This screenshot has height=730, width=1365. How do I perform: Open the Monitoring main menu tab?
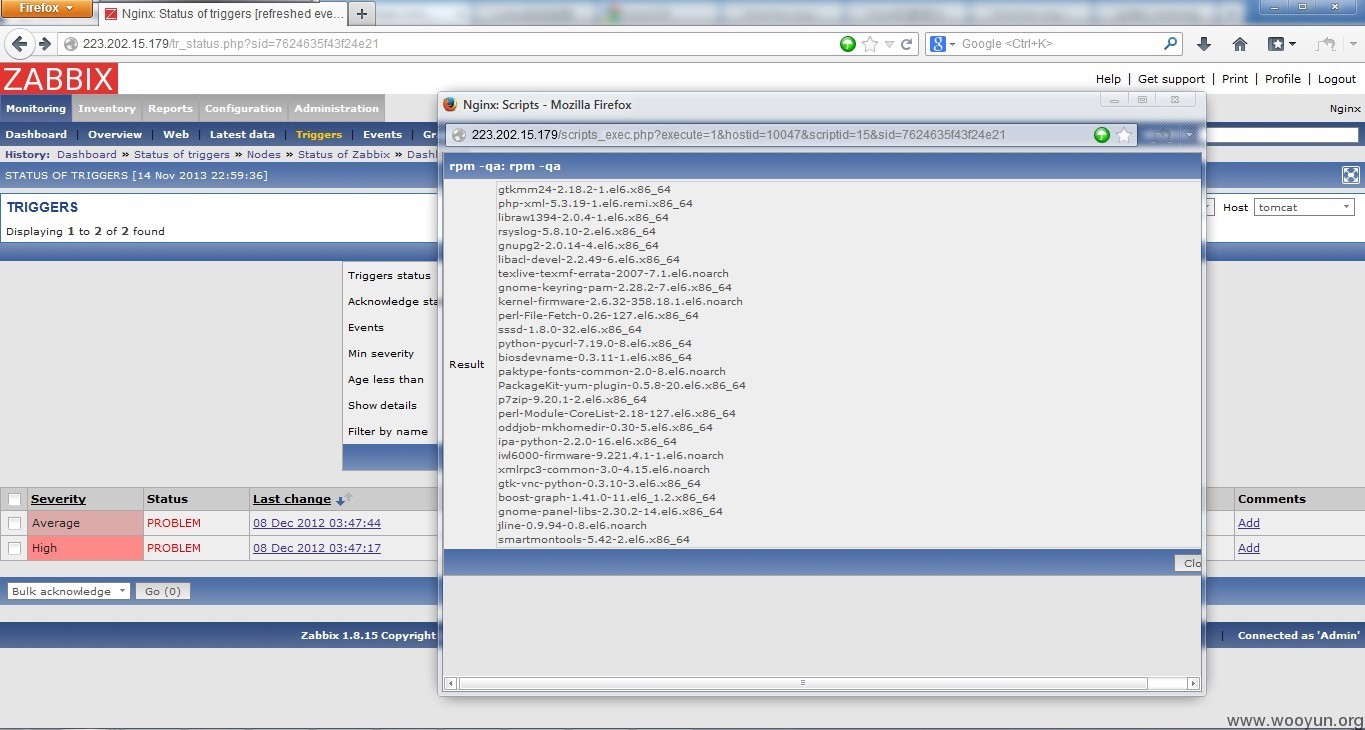click(x=36, y=109)
